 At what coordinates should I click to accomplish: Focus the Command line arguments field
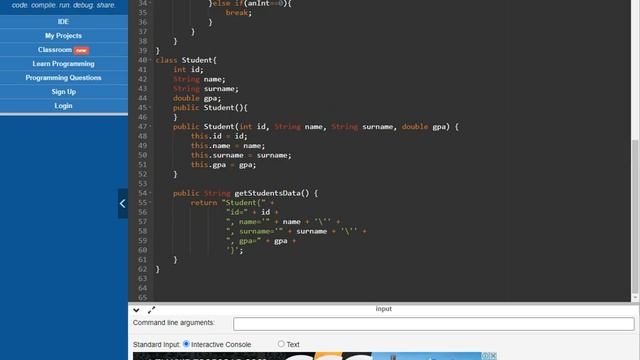433,324
